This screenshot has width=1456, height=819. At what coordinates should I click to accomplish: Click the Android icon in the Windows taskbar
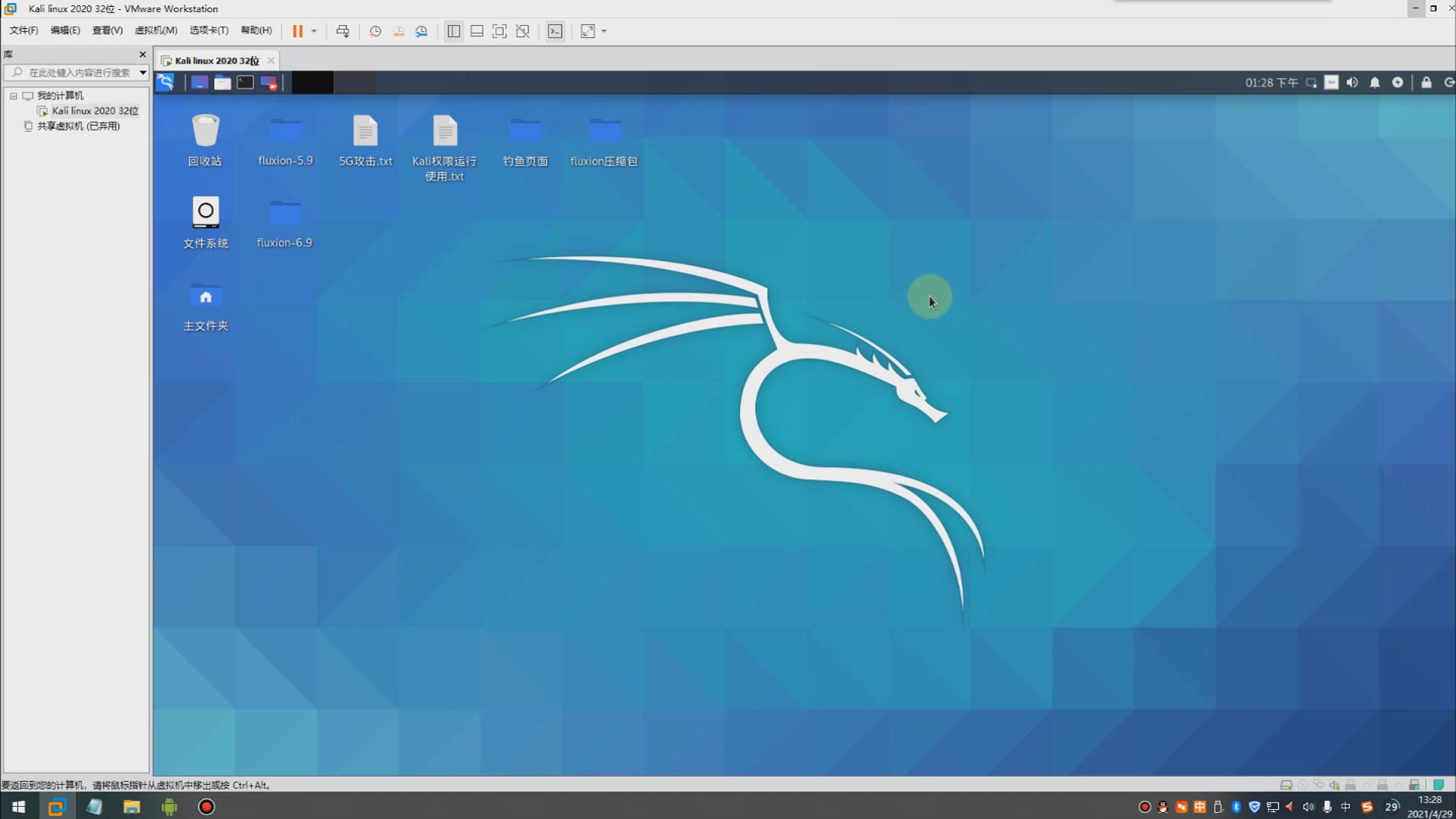pyautogui.click(x=169, y=806)
